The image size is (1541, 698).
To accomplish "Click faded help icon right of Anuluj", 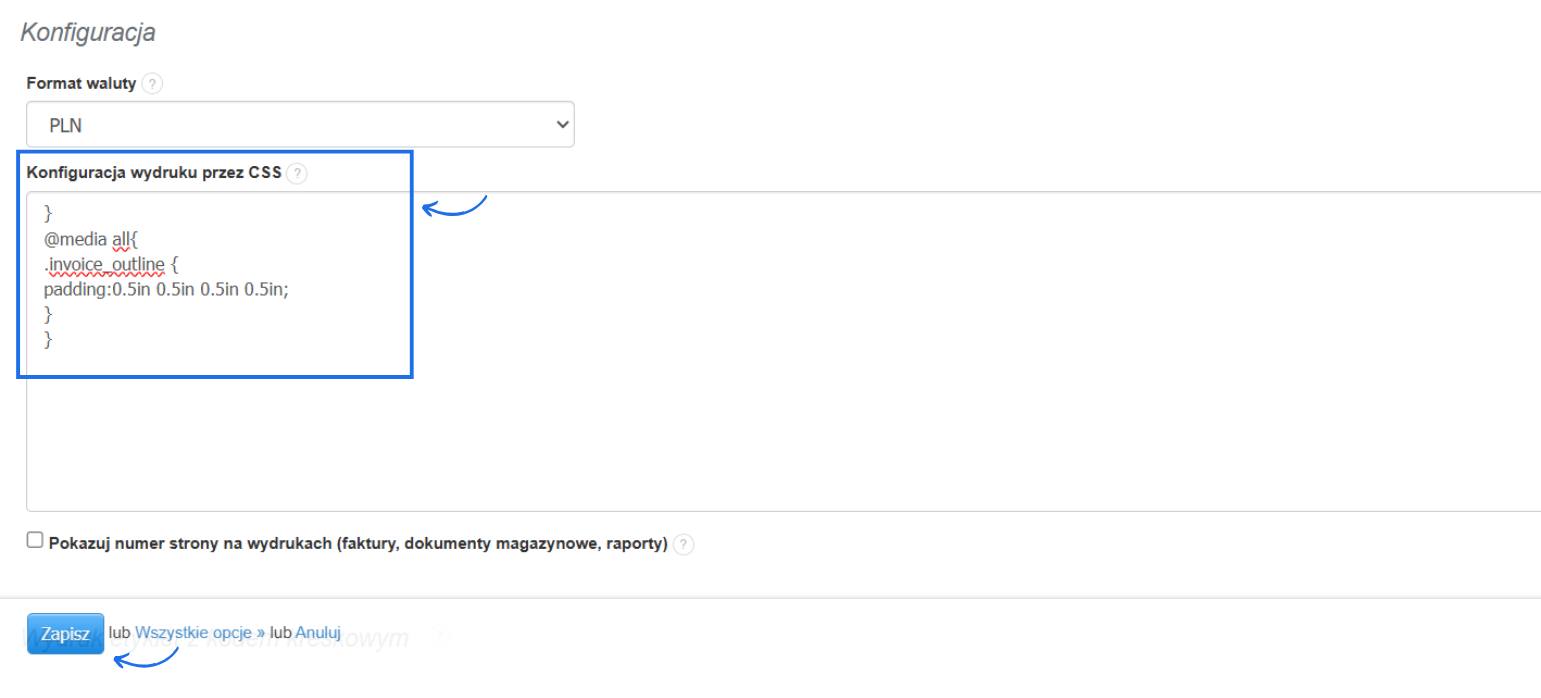I will [x=438, y=636].
